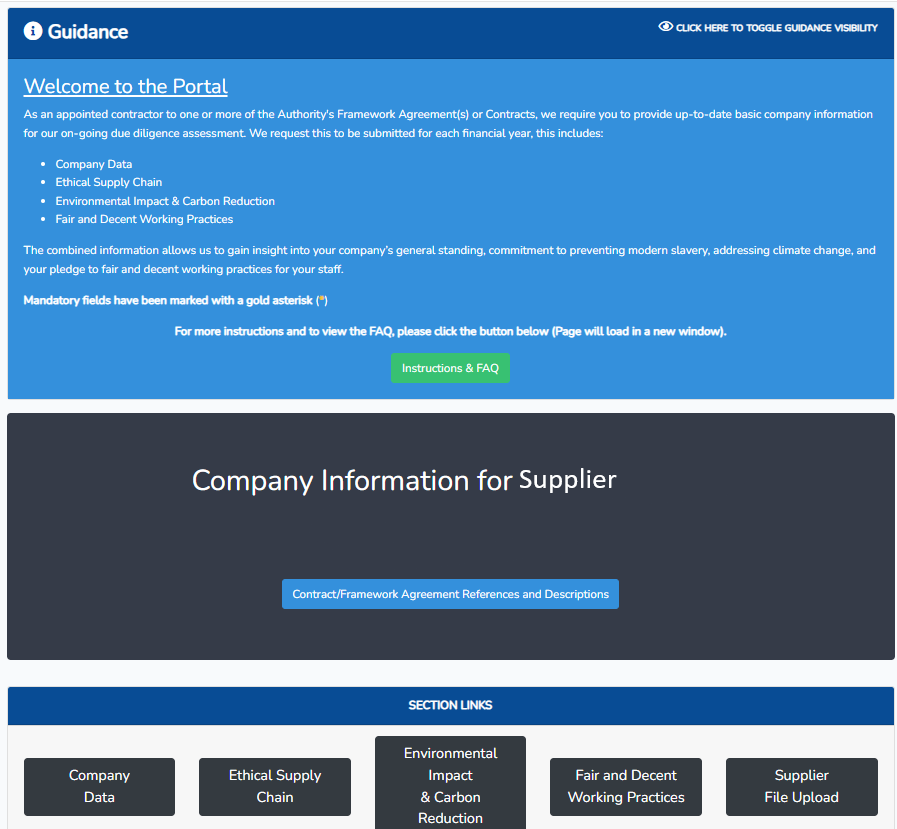Go to the Company Data section button
Image resolution: width=897 pixels, height=829 pixels.
99,786
